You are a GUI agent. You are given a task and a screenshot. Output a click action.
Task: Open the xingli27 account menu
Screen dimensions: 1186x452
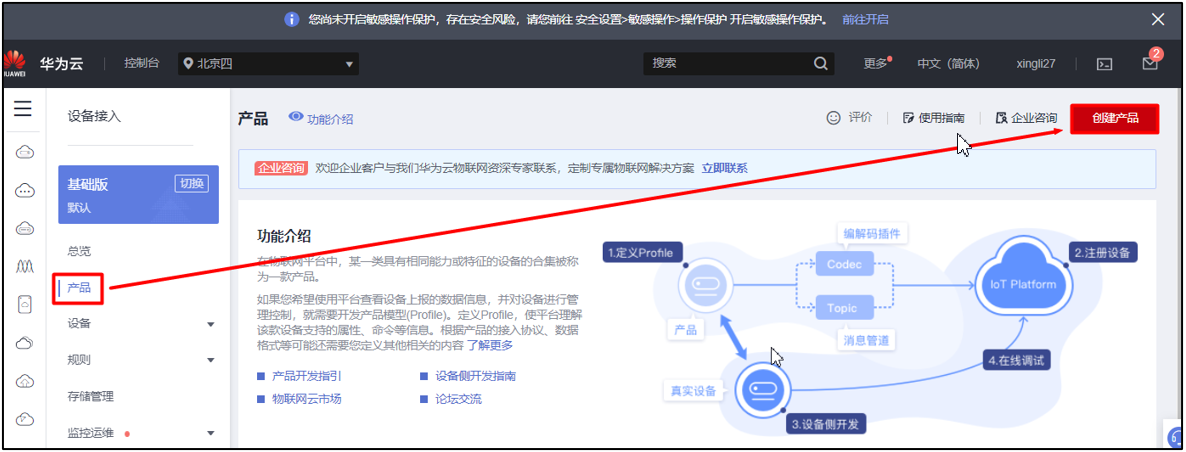click(1035, 64)
